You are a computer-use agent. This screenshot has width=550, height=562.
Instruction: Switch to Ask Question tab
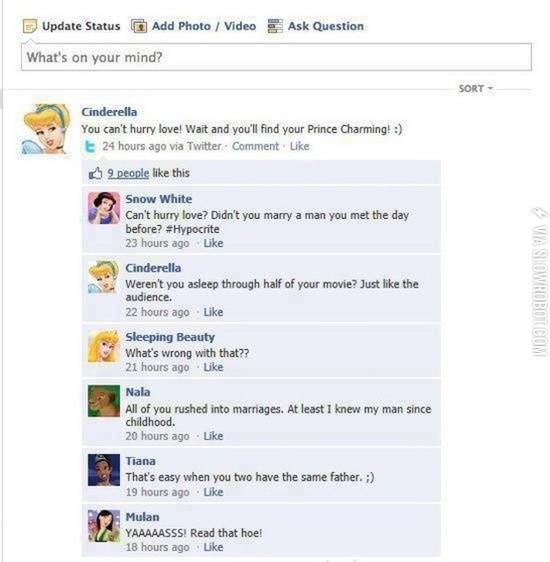[316, 26]
